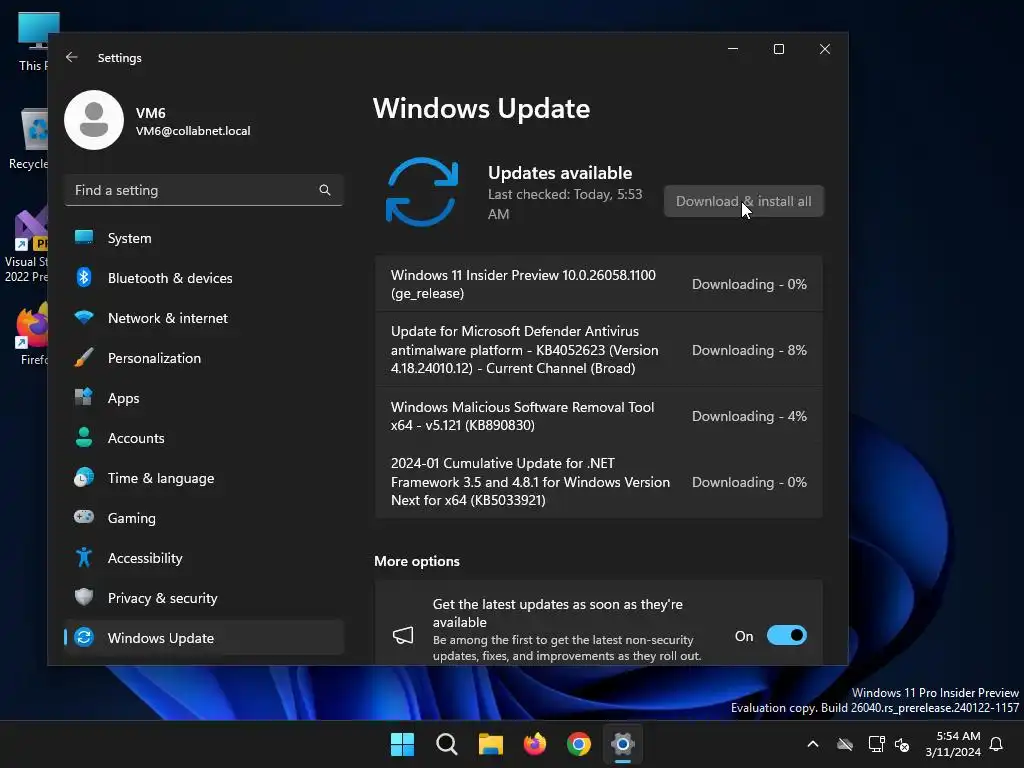Screen dimensions: 1024x768
Task: Go to System settings
Action: [x=204, y=238]
